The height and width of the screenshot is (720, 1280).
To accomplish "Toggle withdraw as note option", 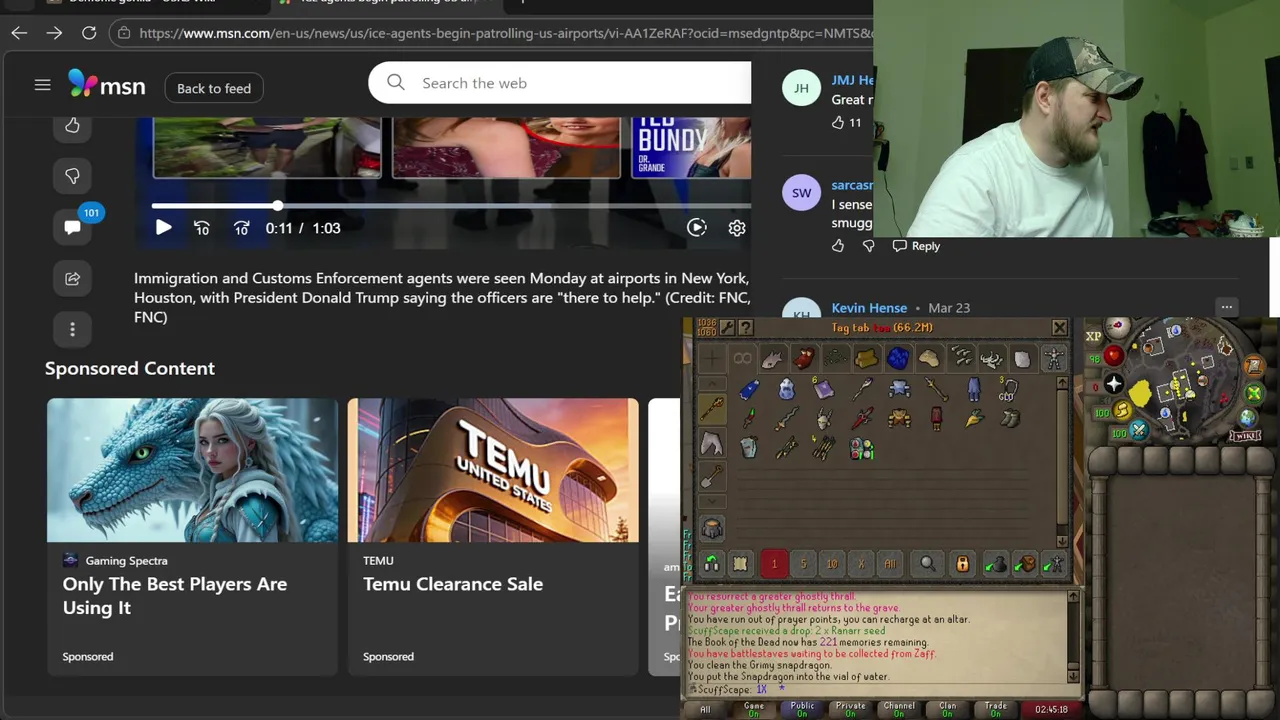I will click(740, 564).
